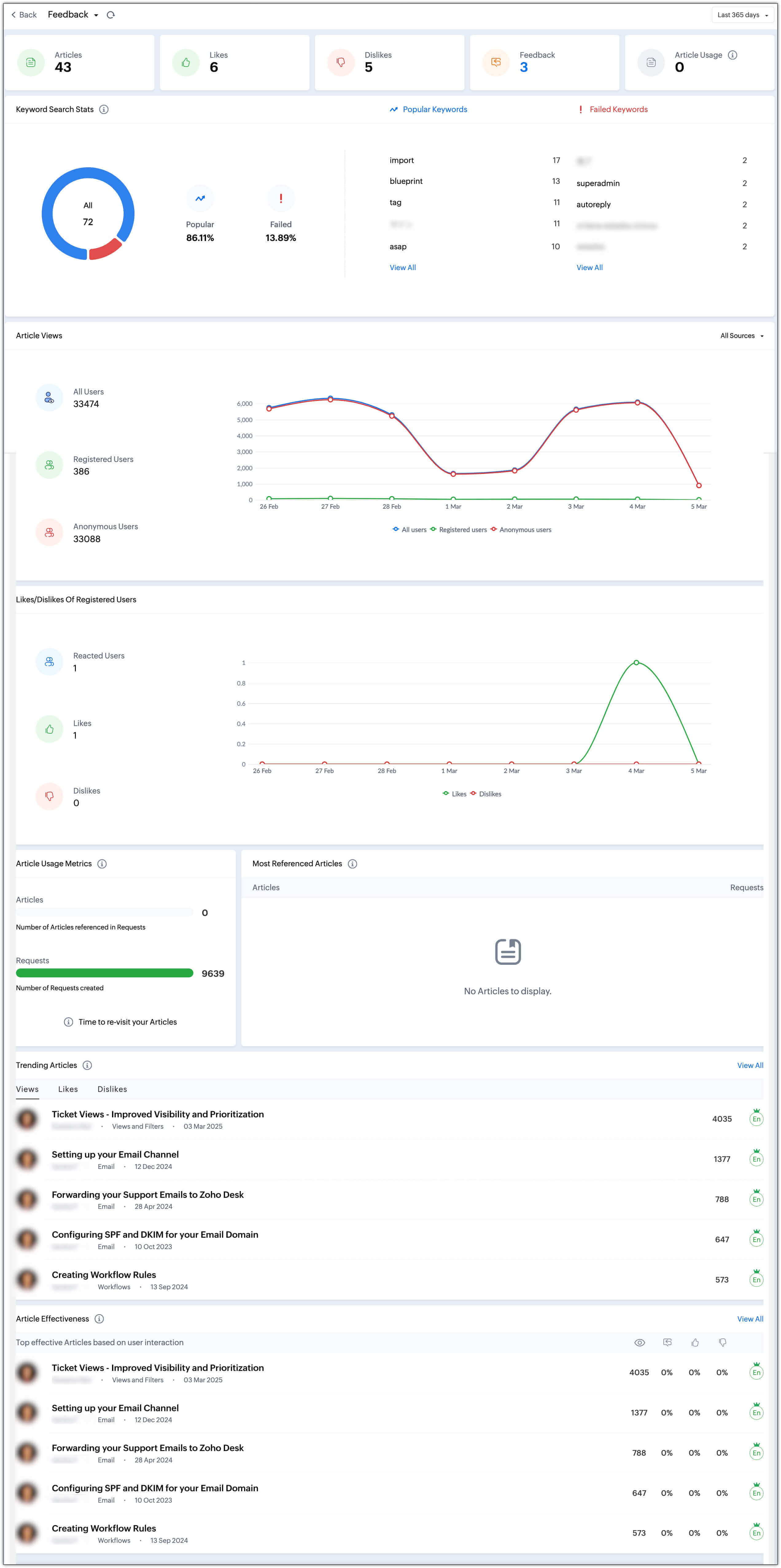The image size is (781, 1568).
Task: Open trending article Creating Workflow Rules
Action: (x=103, y=1275)
